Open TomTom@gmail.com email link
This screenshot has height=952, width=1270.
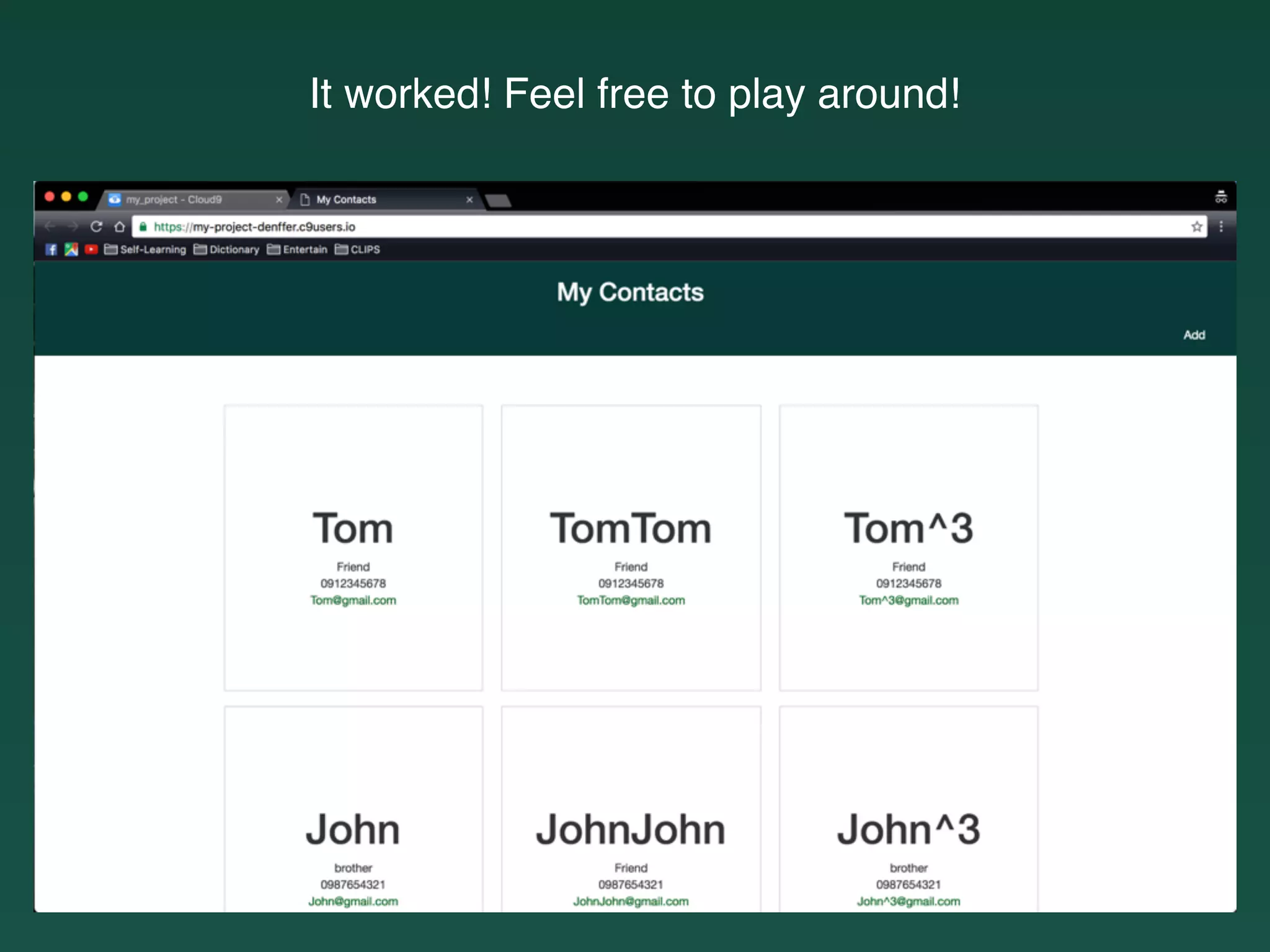click(631, 600)
